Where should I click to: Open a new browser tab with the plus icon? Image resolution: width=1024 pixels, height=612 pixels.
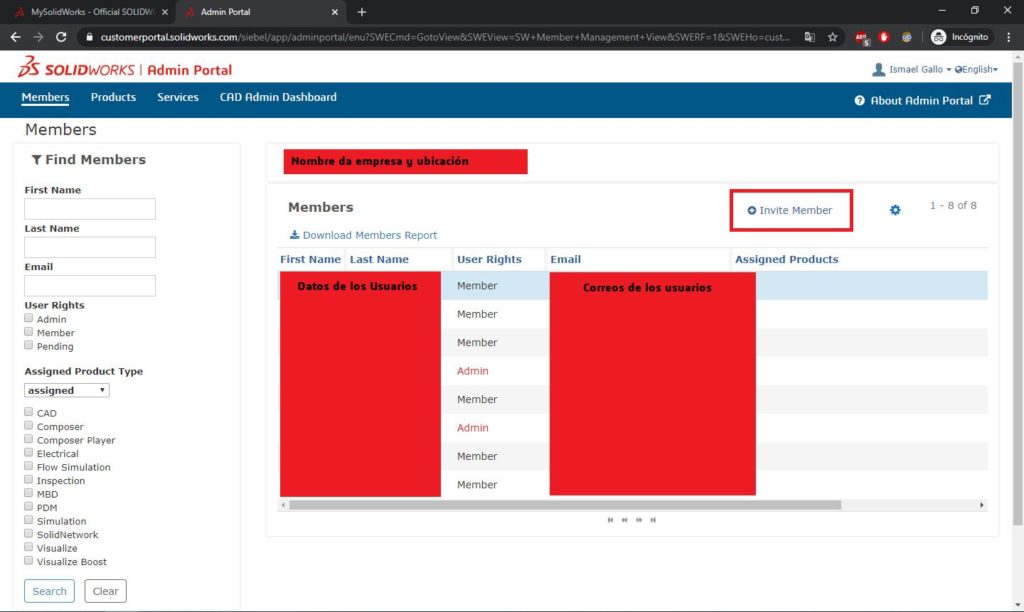tap(362, 12)
